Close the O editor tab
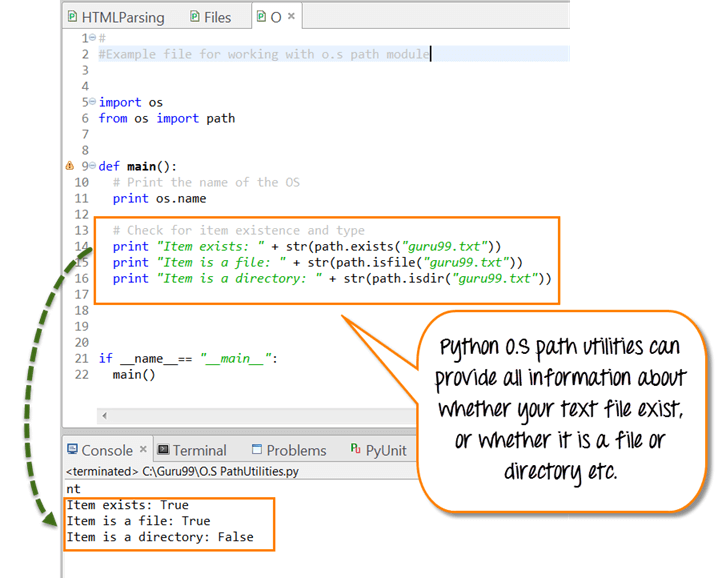Viewport: 718px width, 578px height. click(x=291, y=16)
